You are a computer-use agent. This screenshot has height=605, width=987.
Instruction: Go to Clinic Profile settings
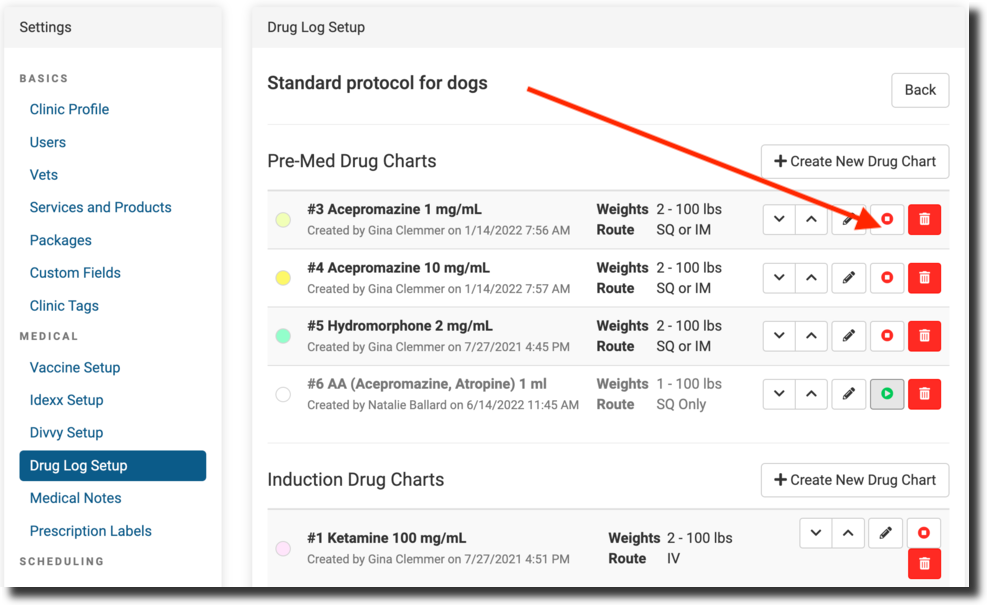pos(69,109)
